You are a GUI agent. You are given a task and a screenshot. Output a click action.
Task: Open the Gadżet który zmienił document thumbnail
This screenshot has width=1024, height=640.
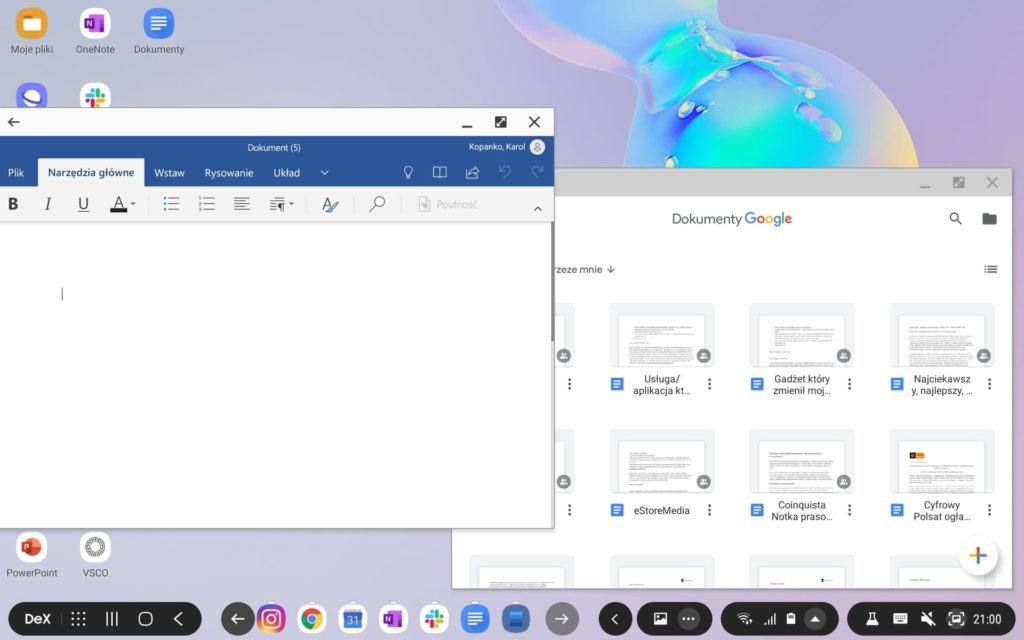click(801, 336)
